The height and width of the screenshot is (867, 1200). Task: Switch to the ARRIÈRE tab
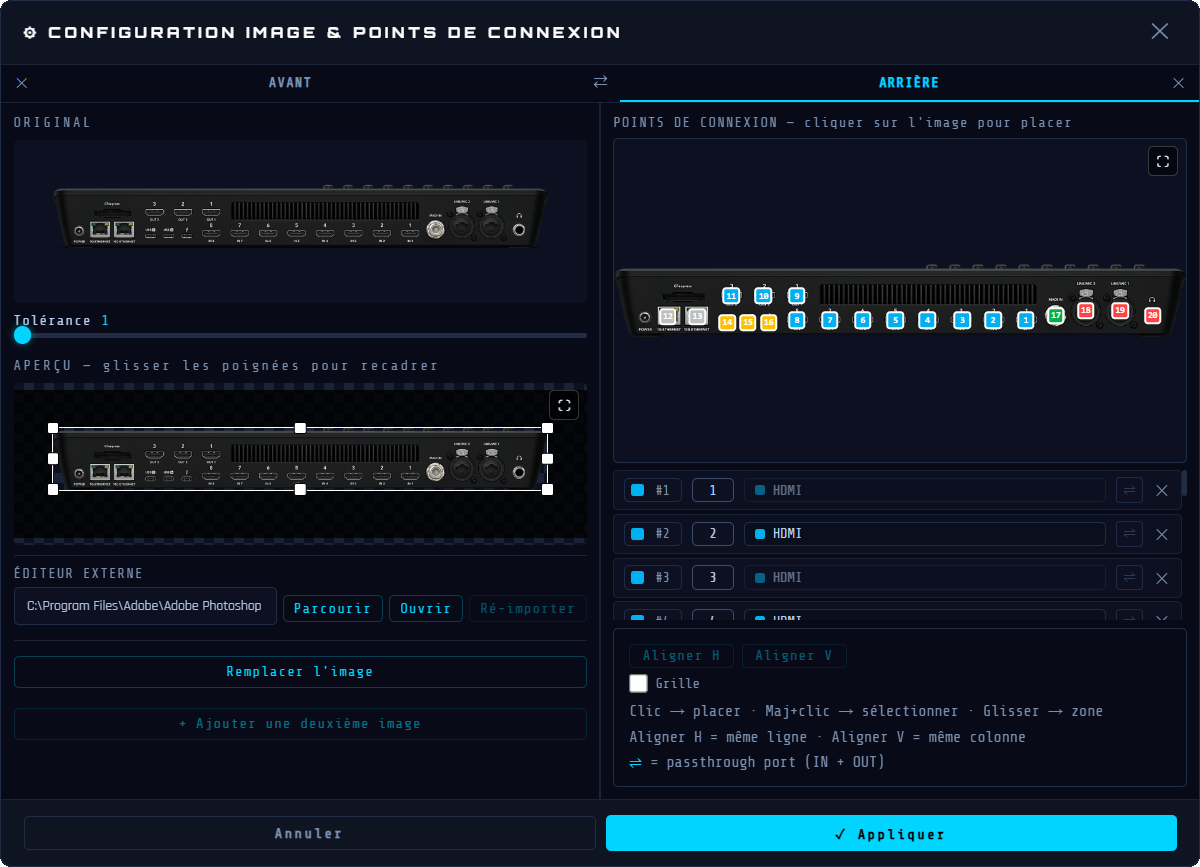909,82
